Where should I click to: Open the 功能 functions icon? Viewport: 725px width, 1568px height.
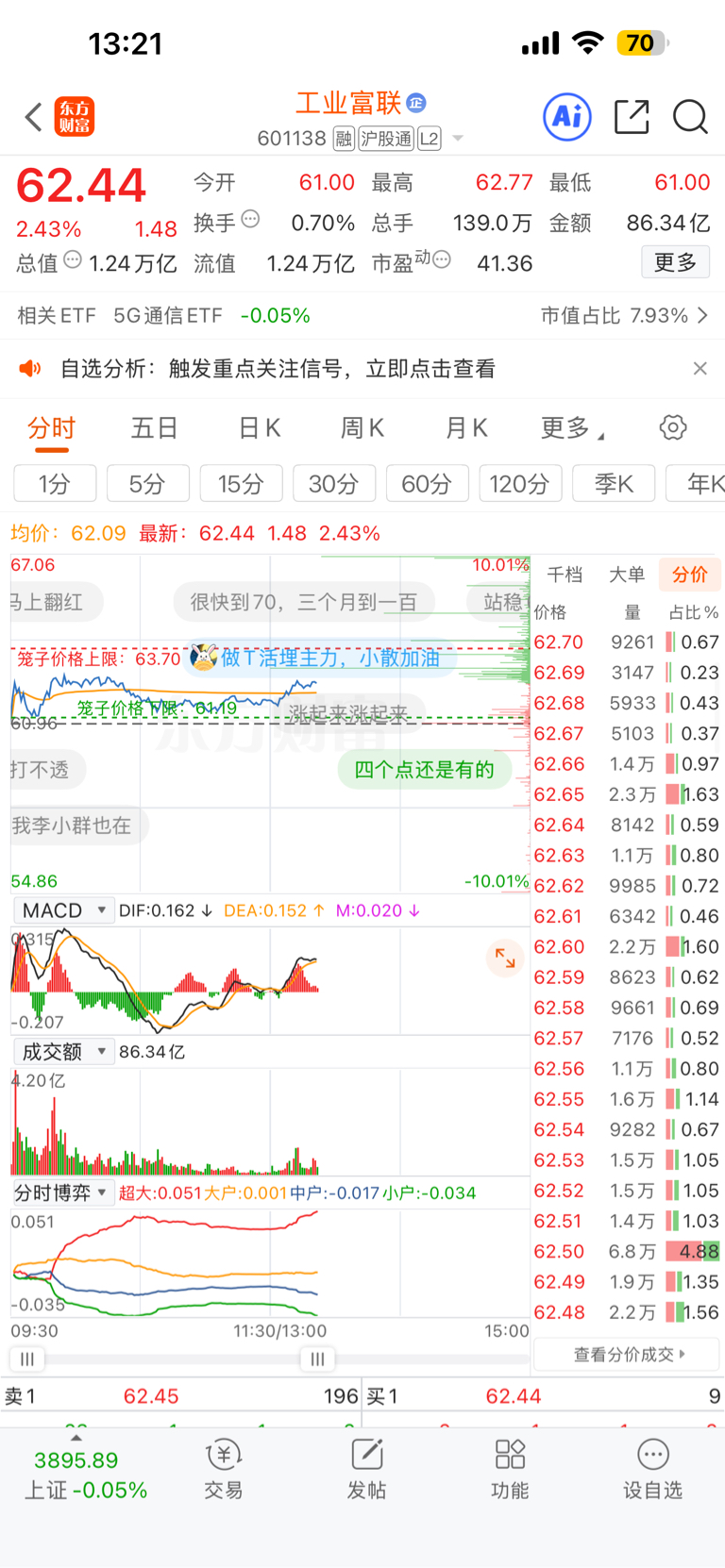point(510,1470)
